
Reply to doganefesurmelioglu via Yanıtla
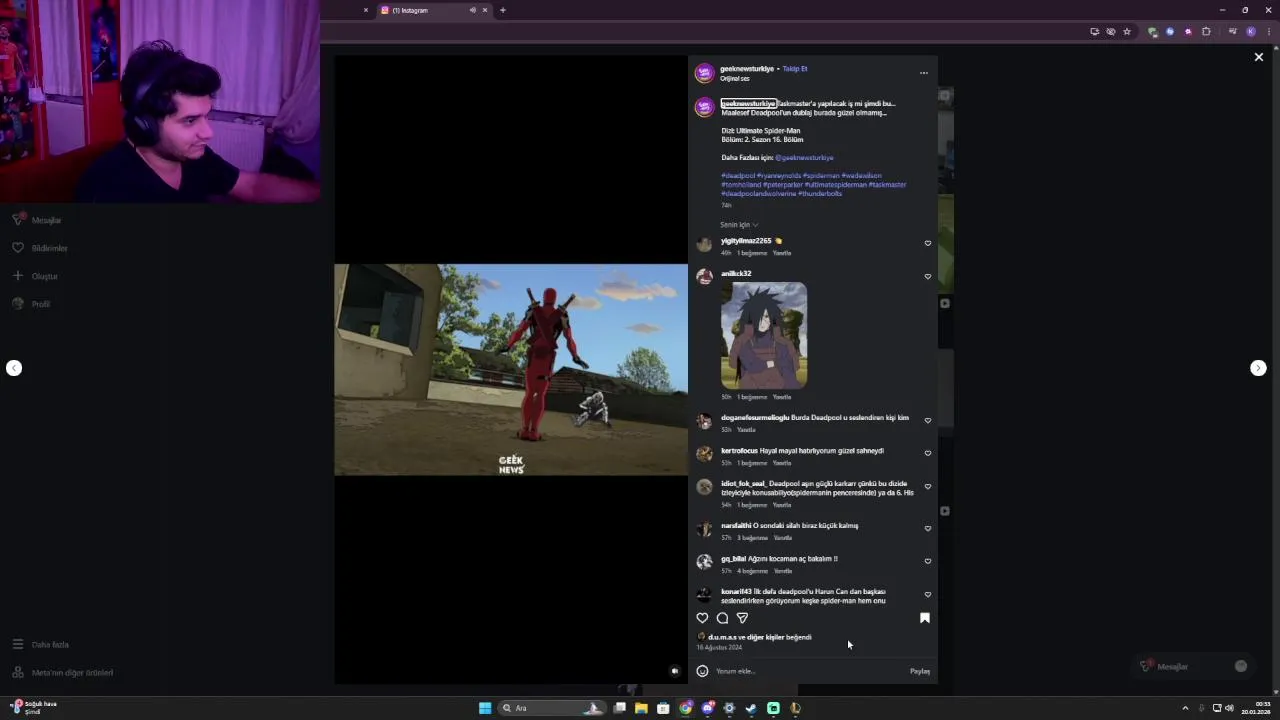(746, 430)
